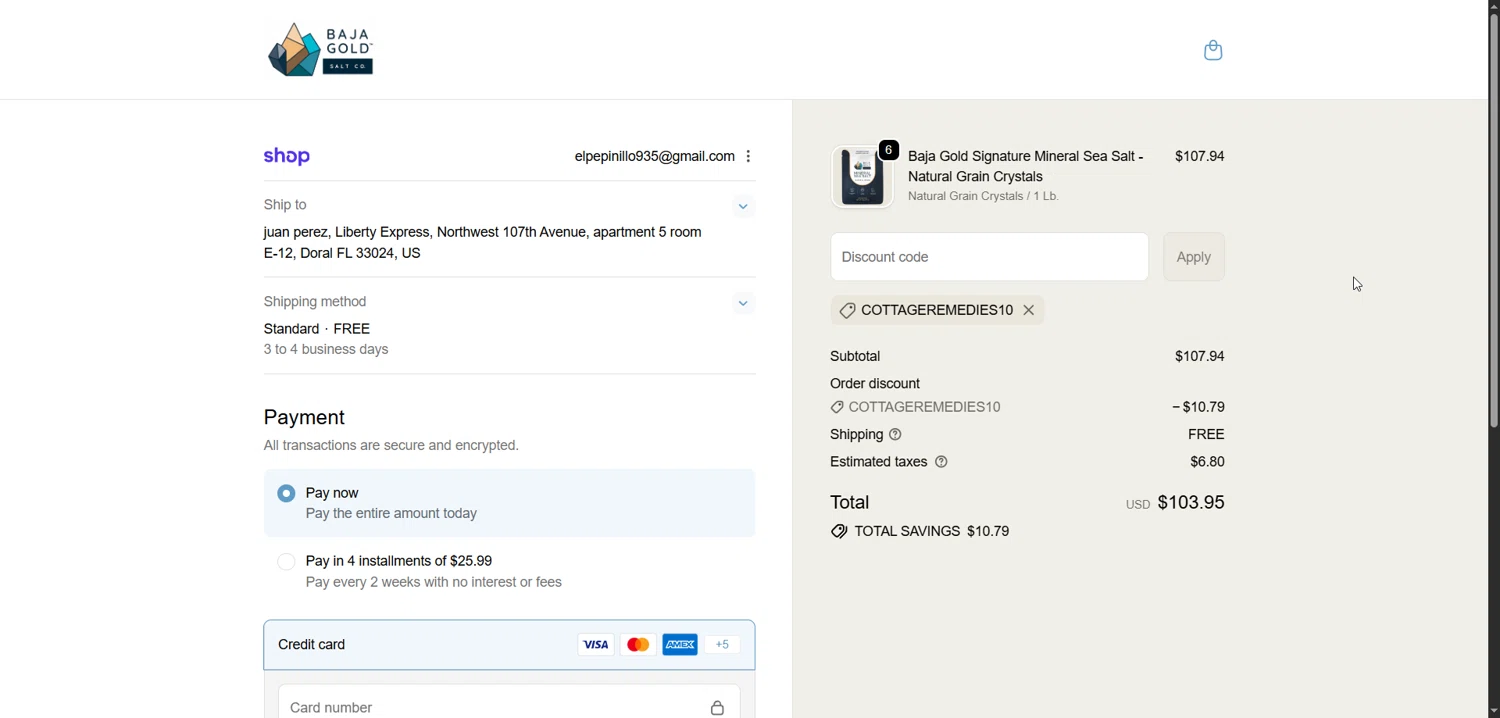Focus the Card number field
1500x718 pixels.
tap(509, 703)
